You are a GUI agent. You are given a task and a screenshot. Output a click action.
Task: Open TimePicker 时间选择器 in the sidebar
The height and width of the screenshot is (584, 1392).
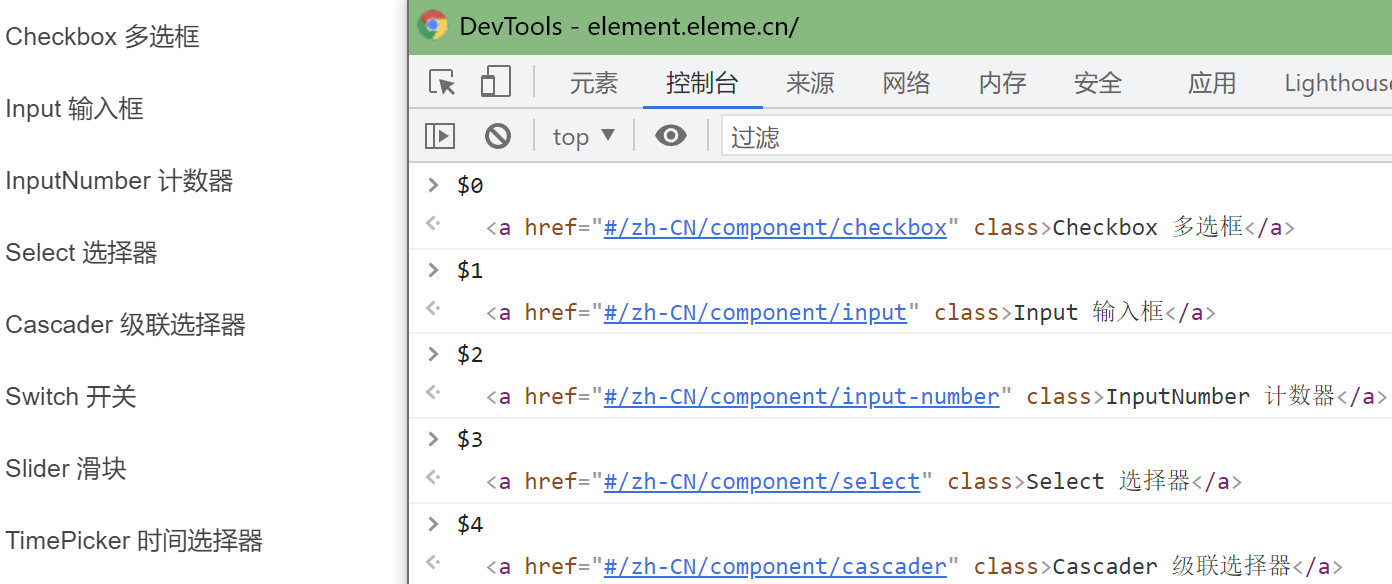tap(134, 540)
